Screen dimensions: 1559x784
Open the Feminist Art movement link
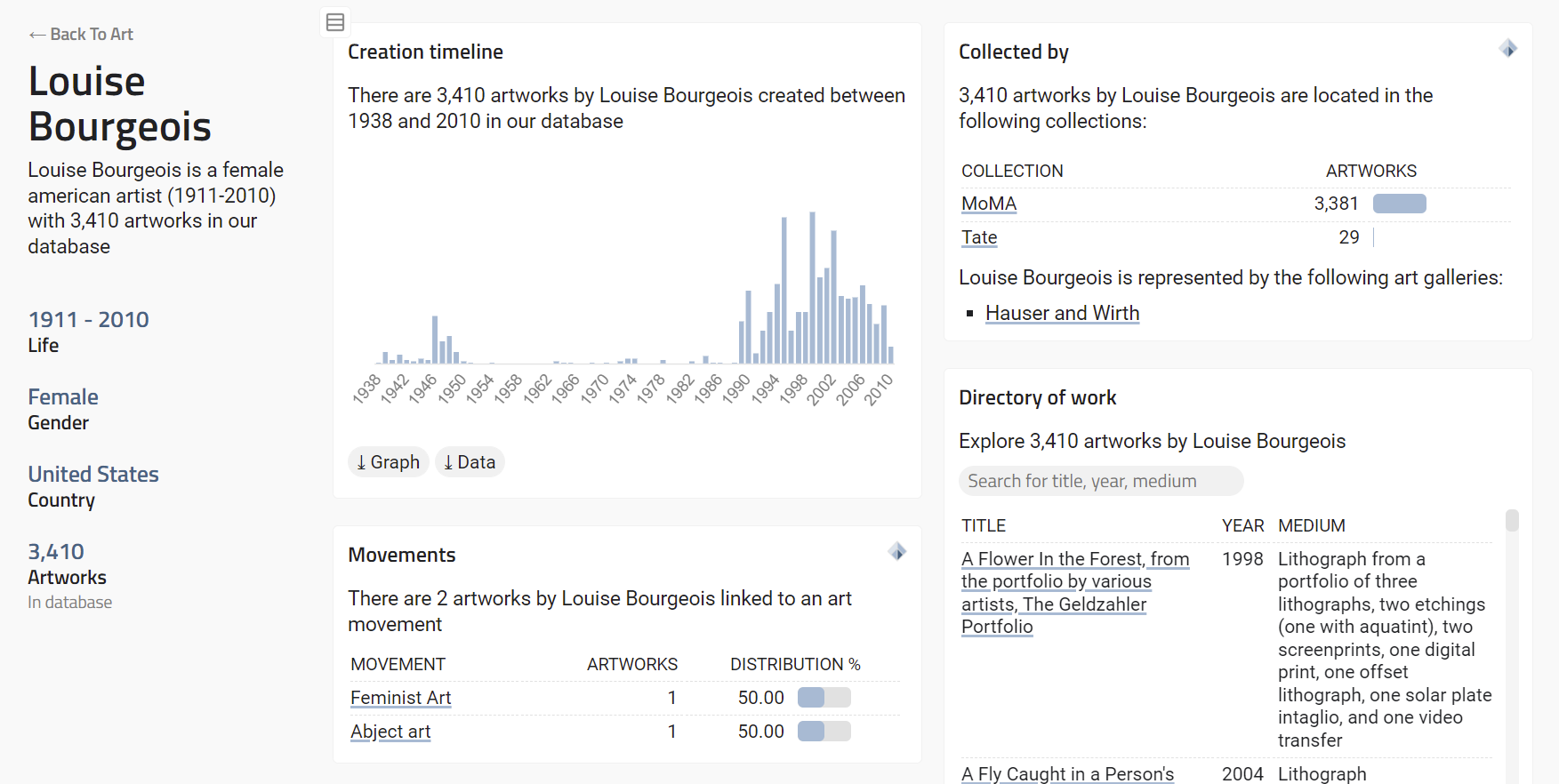(x=401, y=698)
